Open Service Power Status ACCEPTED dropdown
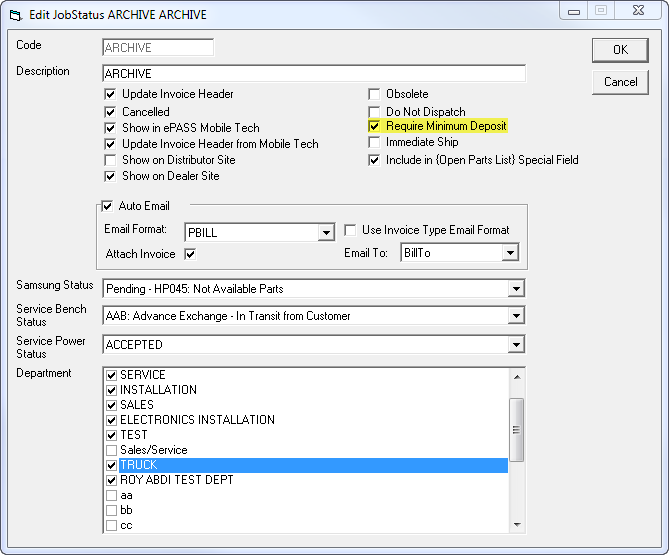 coord(516,345)
